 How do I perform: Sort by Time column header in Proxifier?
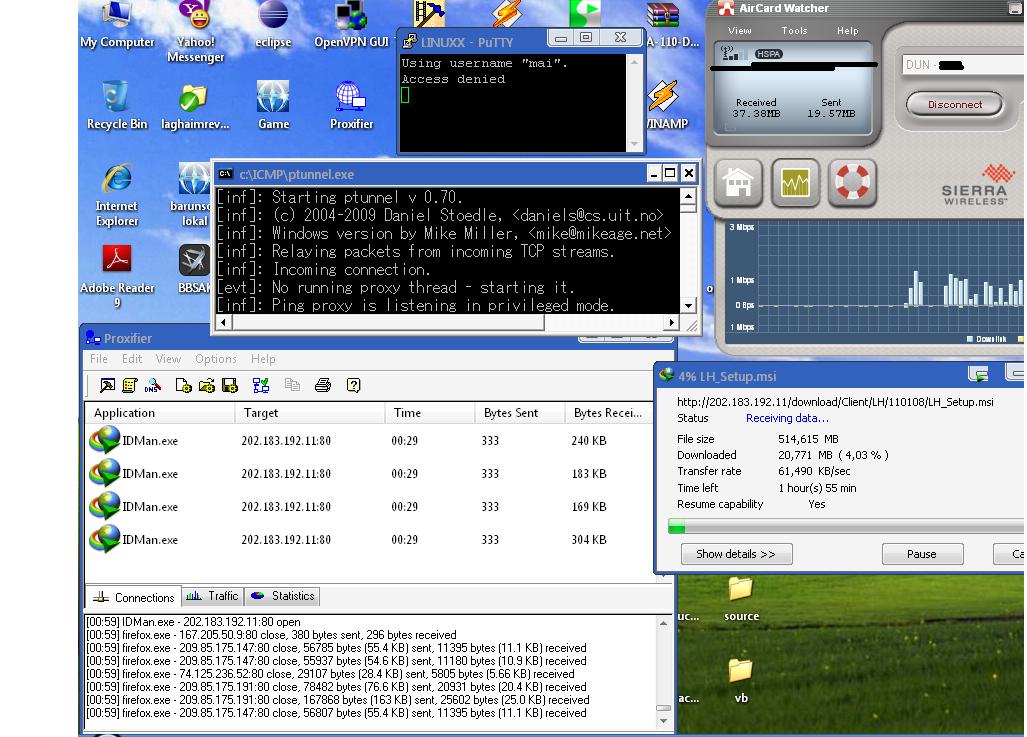coord(430,413)
